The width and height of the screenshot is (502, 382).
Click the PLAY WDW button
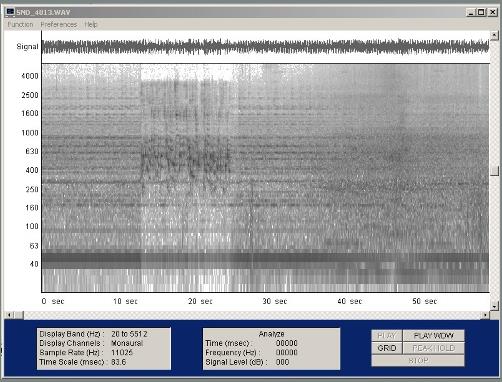click(x=433, y=336)
